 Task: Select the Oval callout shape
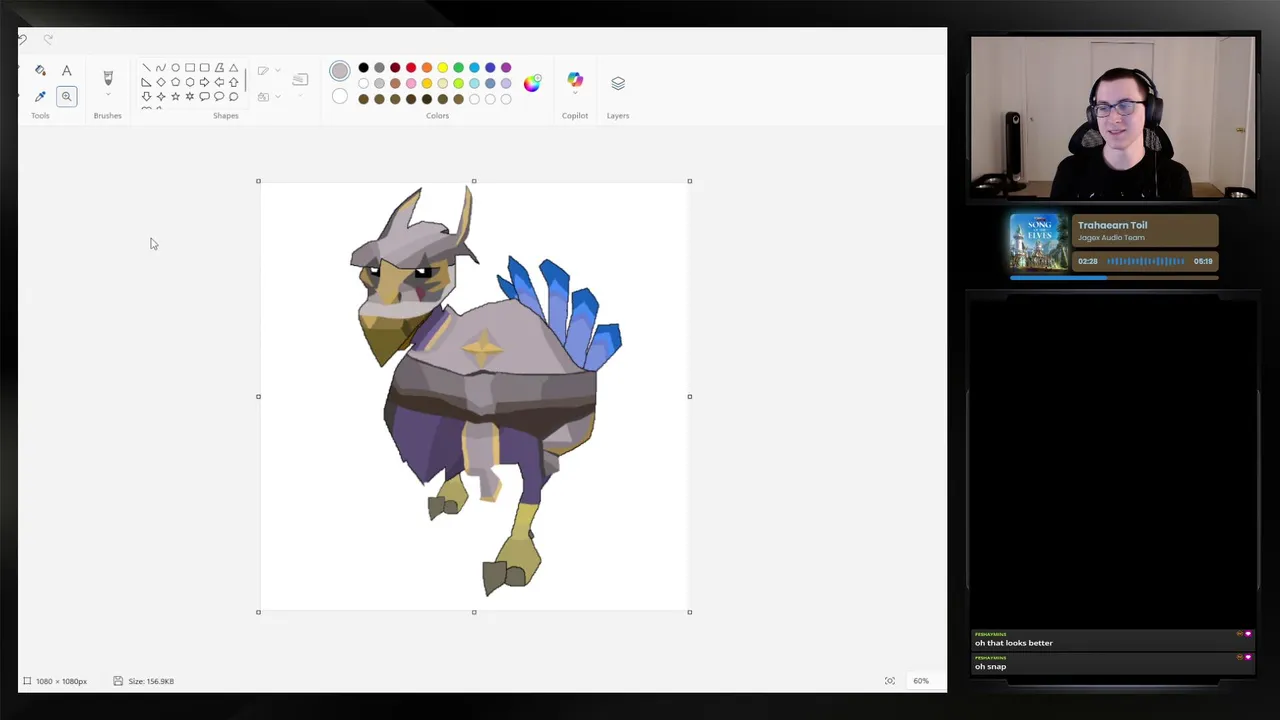[x=219, y=97]
